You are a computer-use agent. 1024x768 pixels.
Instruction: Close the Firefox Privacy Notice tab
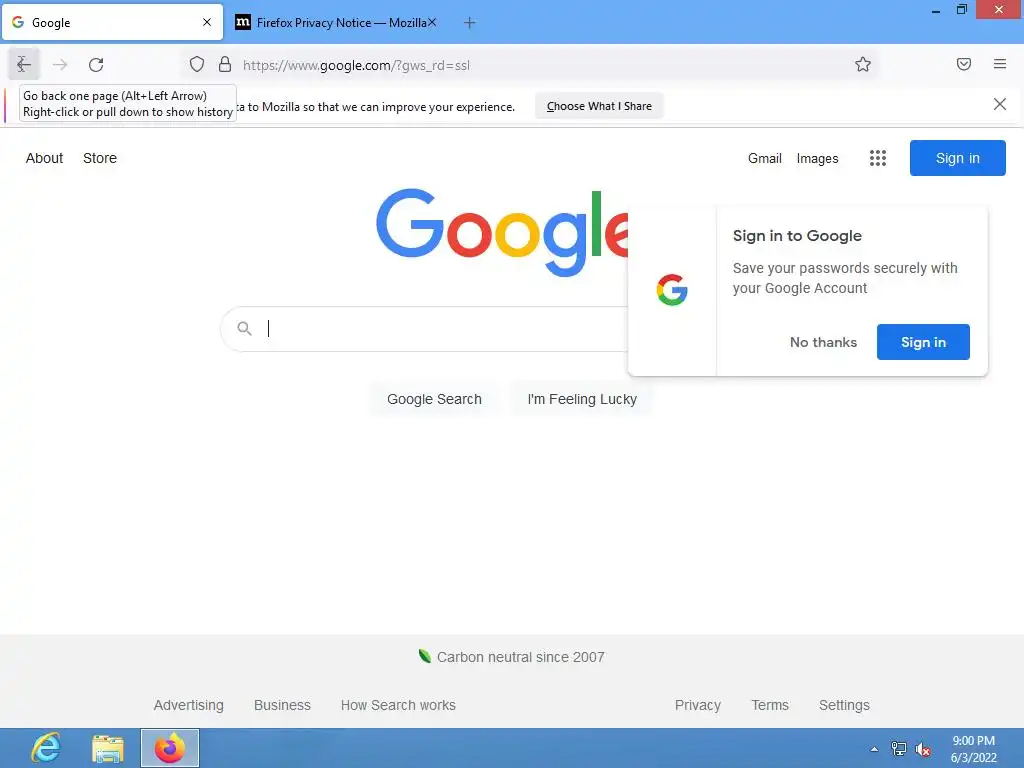(432, 22)
